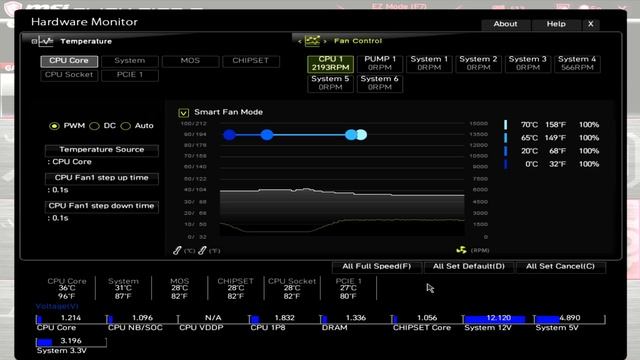Select the System 2 fan header

[478, 64]
